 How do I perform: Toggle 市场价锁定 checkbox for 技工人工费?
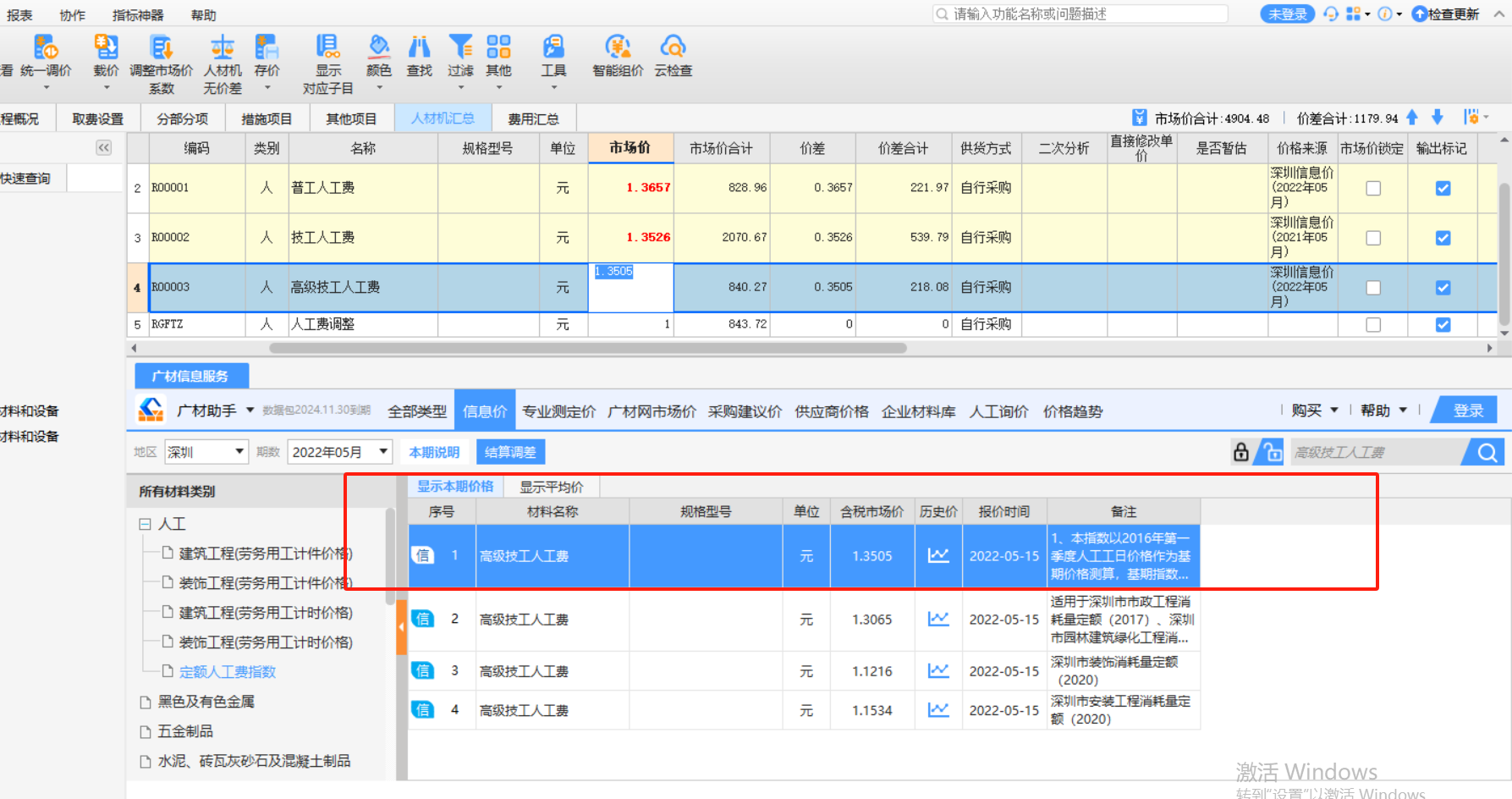pyautogui.click(x=1373, y=238)
